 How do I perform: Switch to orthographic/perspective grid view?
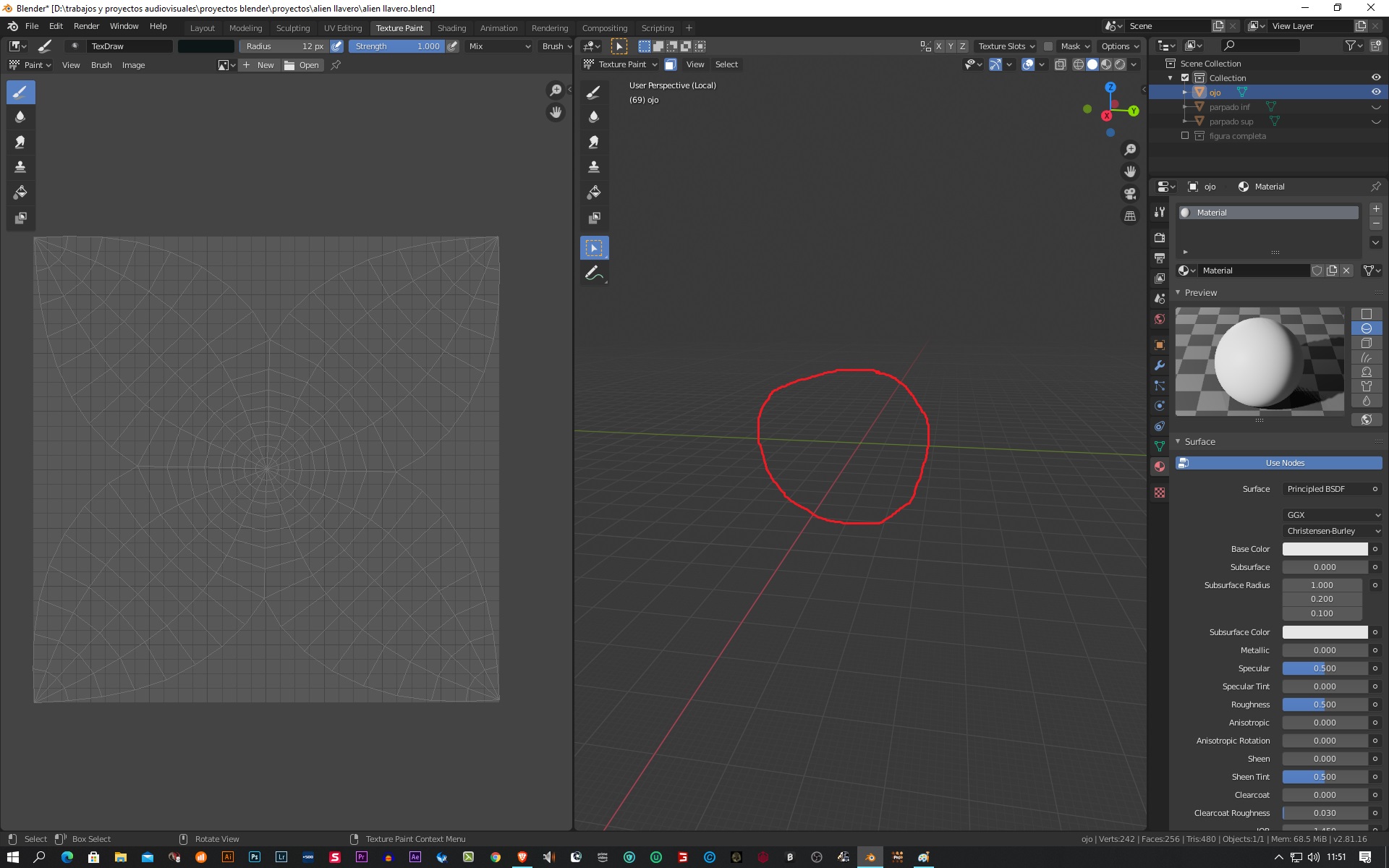(1130, 216)
